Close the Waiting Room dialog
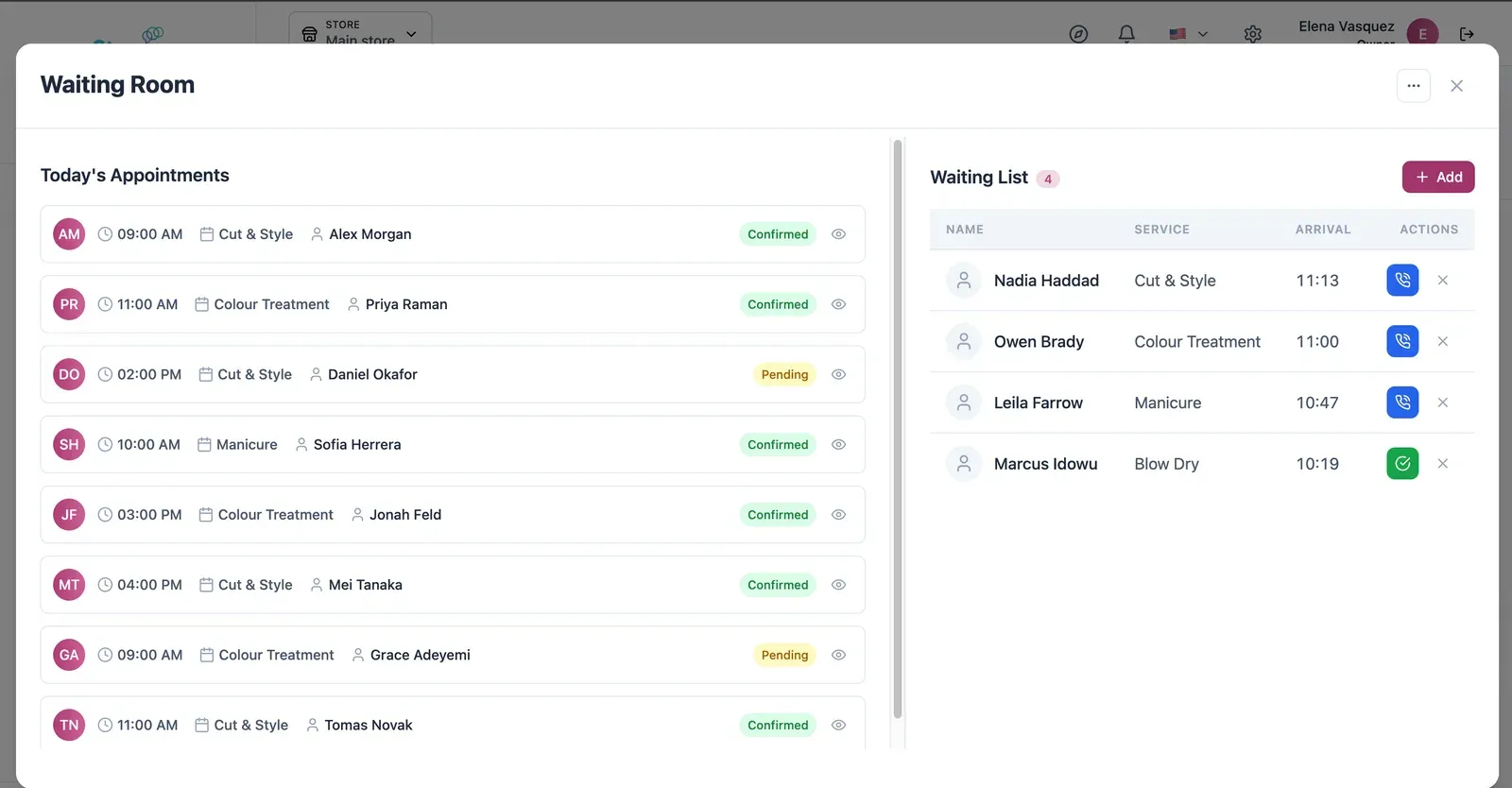Screen dimensions: 1512x788 [x=1457, y=86]
